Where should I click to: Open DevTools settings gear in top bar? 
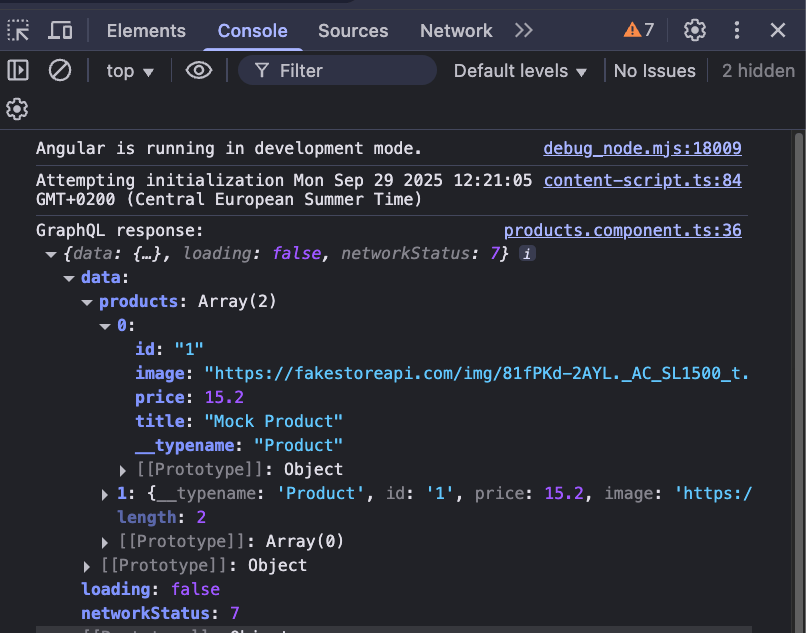[695, 30]
